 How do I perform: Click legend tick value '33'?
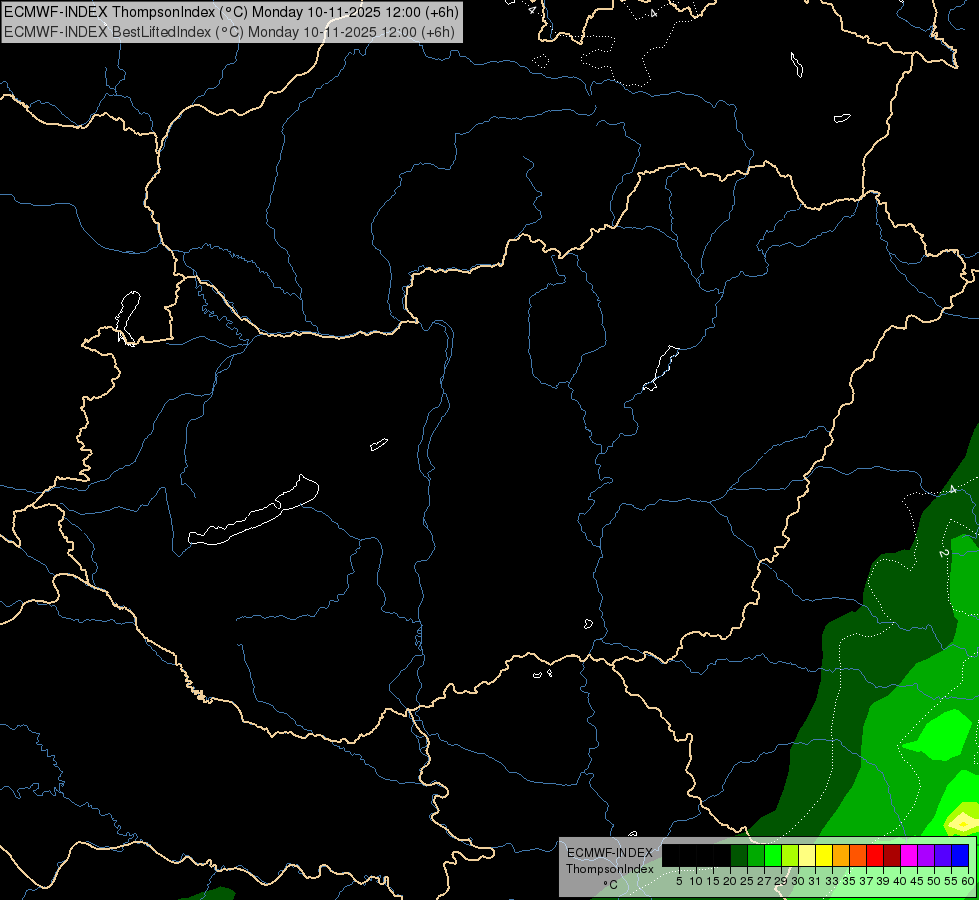point(832,881)
